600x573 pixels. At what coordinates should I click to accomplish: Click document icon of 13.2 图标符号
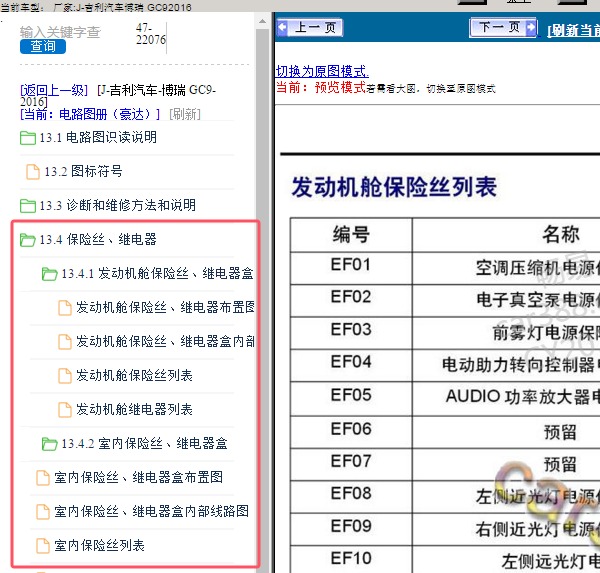click(33, 171)
